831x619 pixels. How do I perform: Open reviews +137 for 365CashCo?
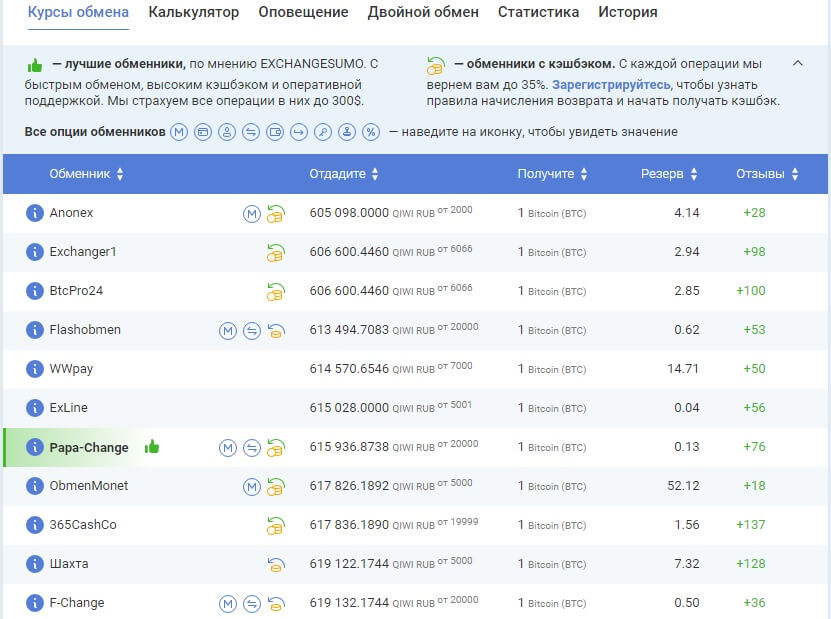coord(750,525)
